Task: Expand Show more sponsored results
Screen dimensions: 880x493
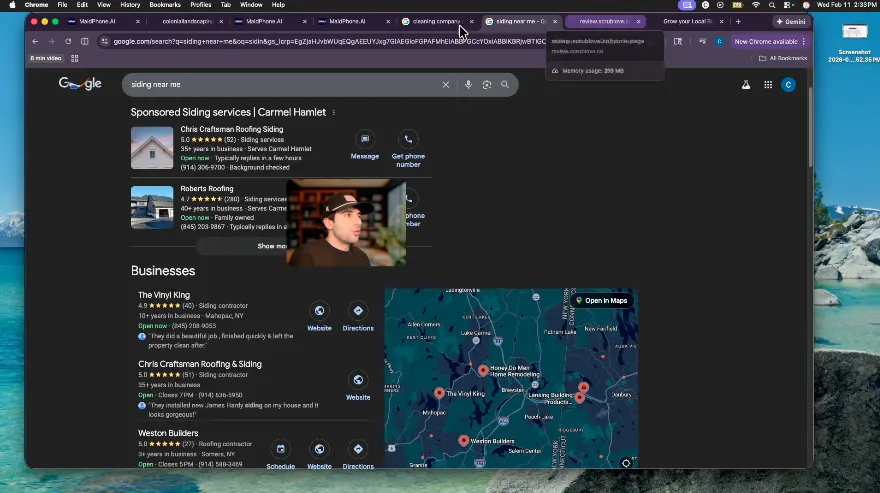Action: pos(272,246)
